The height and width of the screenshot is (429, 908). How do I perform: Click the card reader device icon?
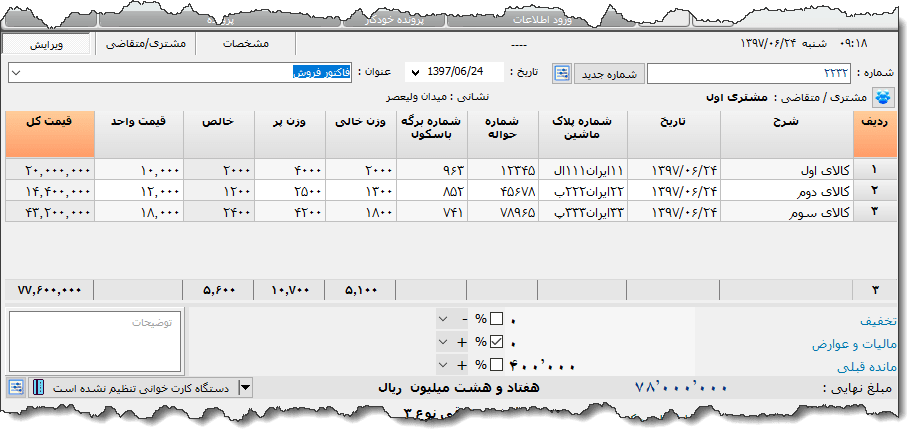[x=38, y=388]
